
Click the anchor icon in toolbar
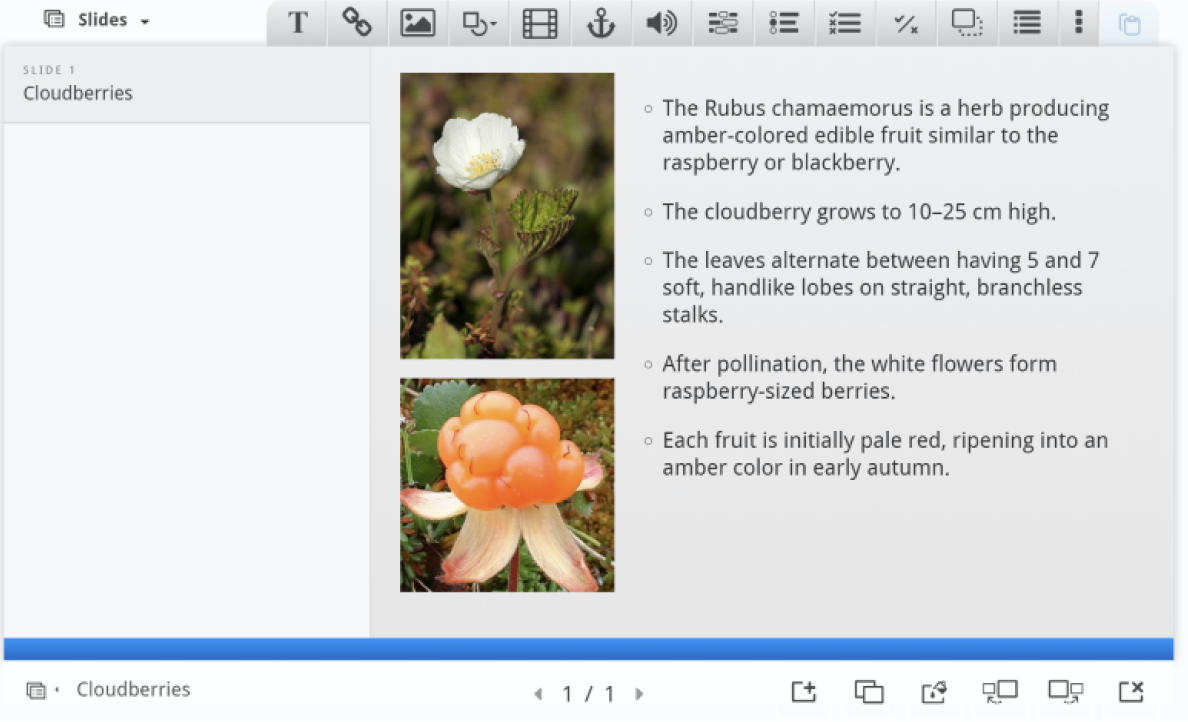pos(600,23)
